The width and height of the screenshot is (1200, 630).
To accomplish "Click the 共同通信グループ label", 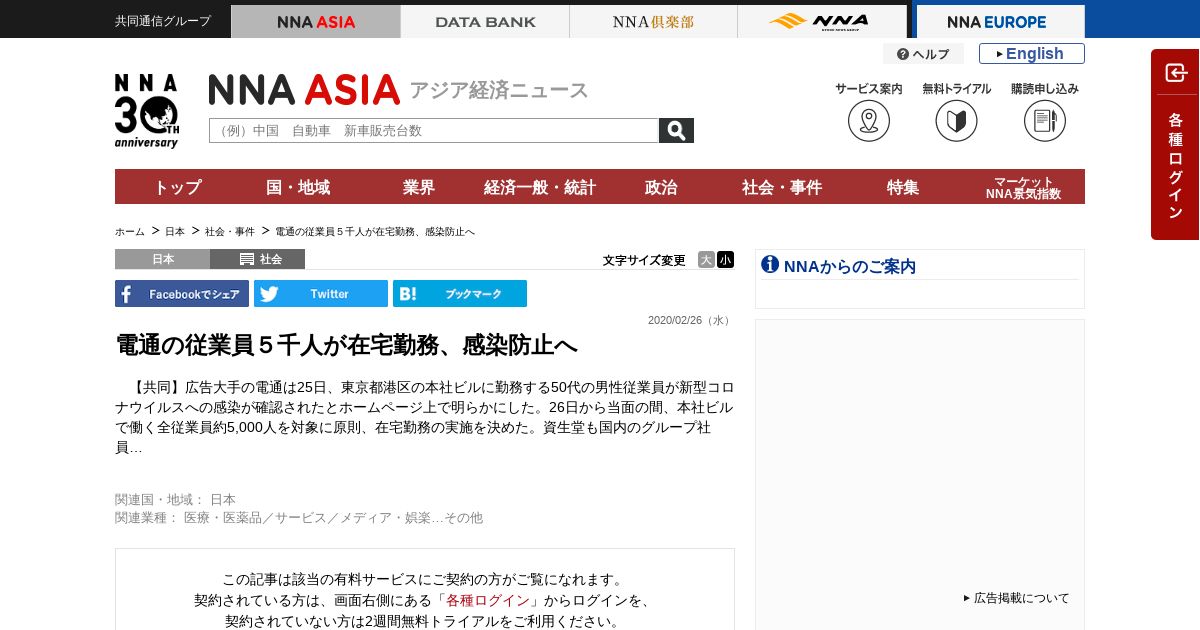I will (163, 21).
